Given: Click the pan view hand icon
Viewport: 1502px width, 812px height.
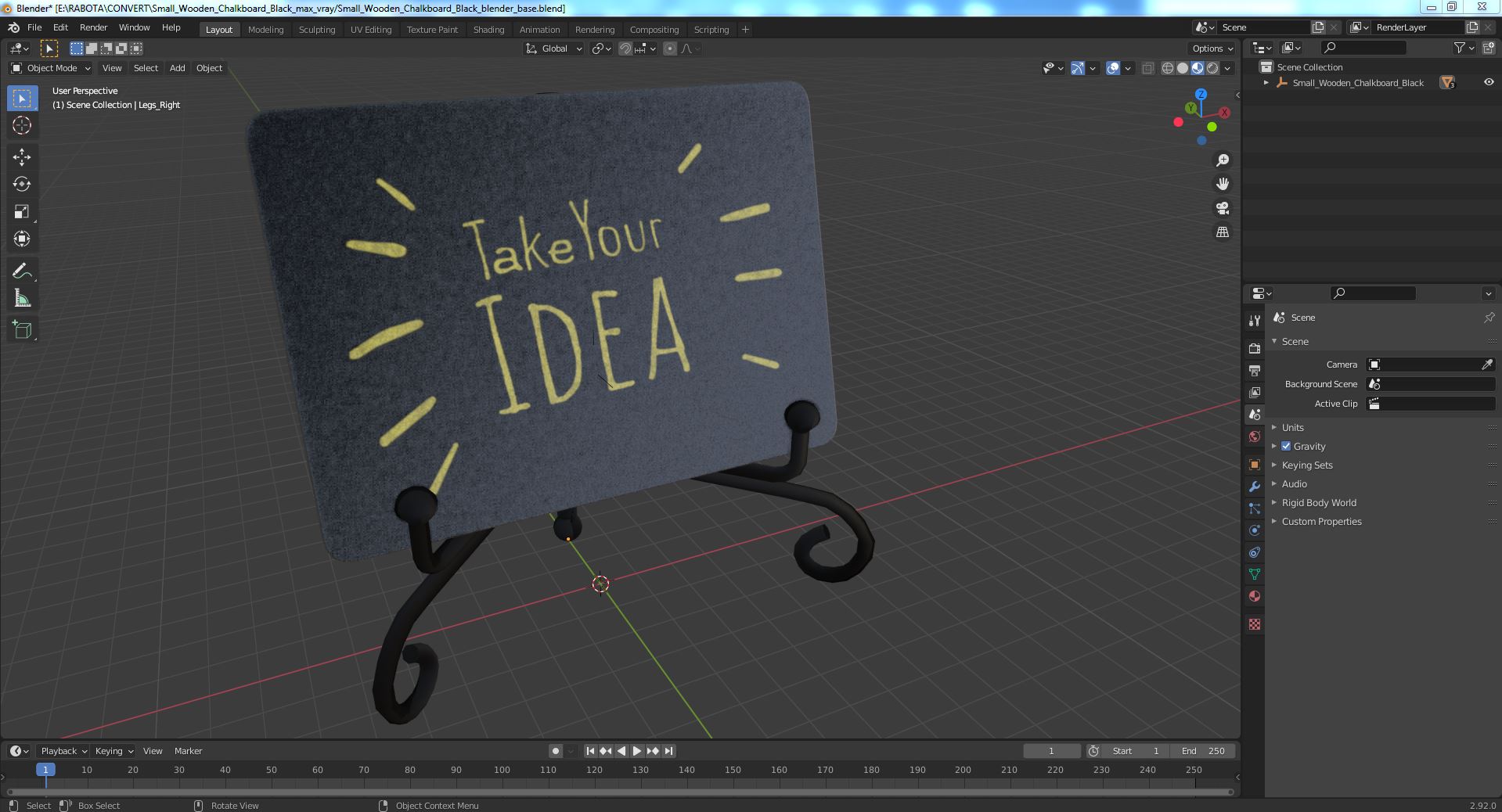Looking at the screenshot, I should click(x=1222, y=184).
